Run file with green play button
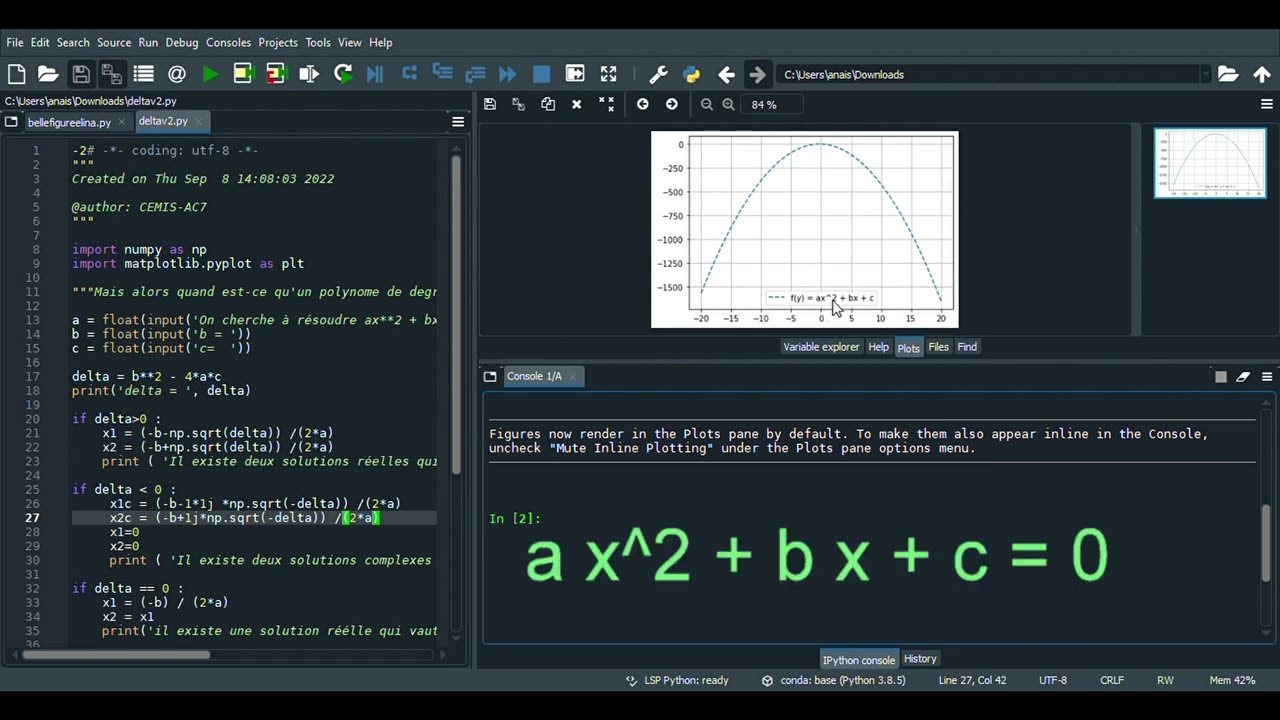1280x720 pixels. coord(210,74)
